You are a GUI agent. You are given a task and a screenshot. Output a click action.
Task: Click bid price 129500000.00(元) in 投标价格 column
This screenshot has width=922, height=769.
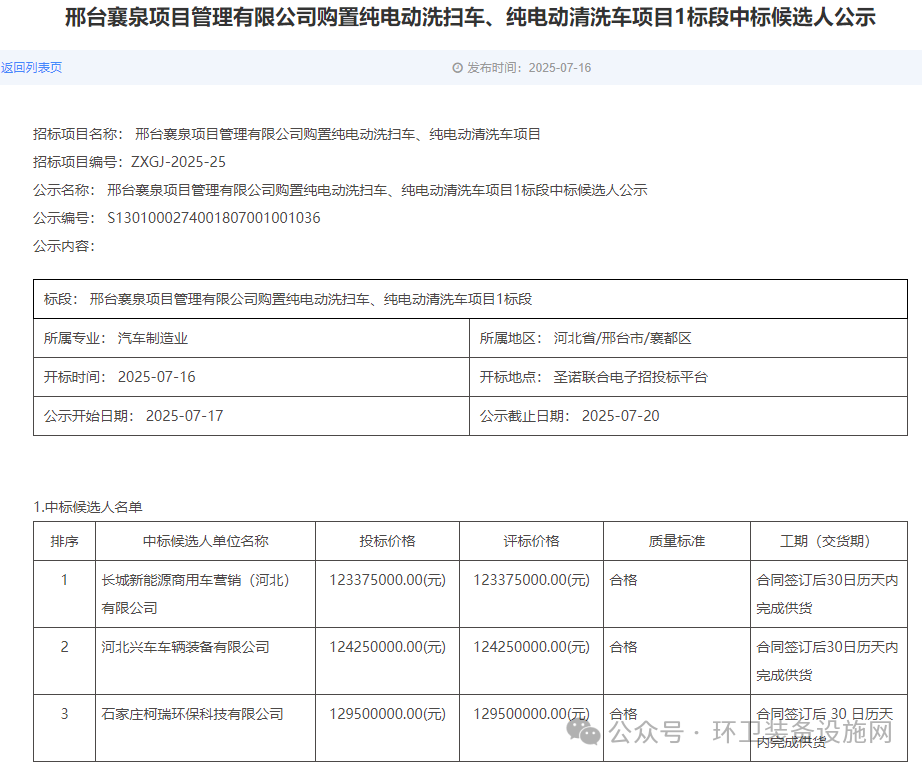[387, 714]
